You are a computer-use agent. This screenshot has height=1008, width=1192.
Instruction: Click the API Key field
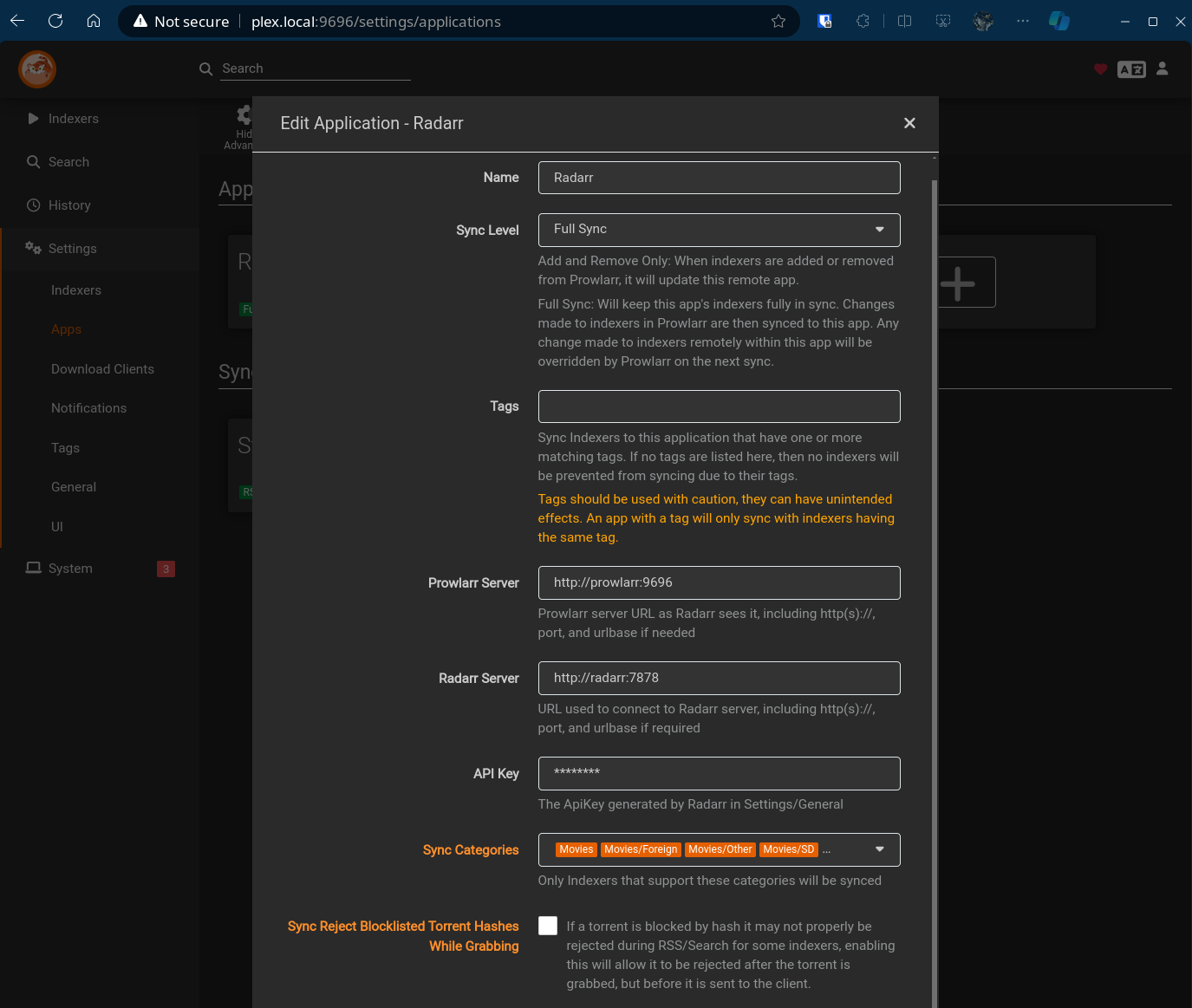click(719, 773)
